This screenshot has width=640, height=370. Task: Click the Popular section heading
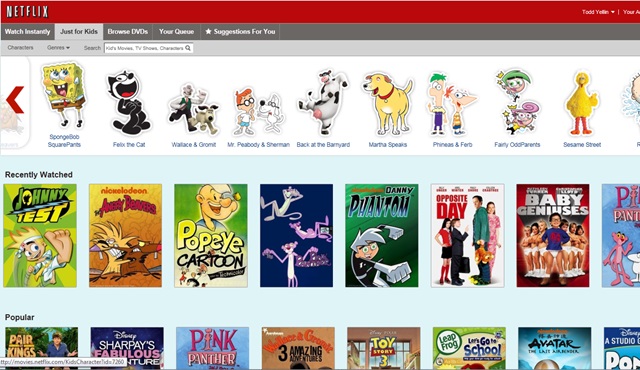click(20, 317)
